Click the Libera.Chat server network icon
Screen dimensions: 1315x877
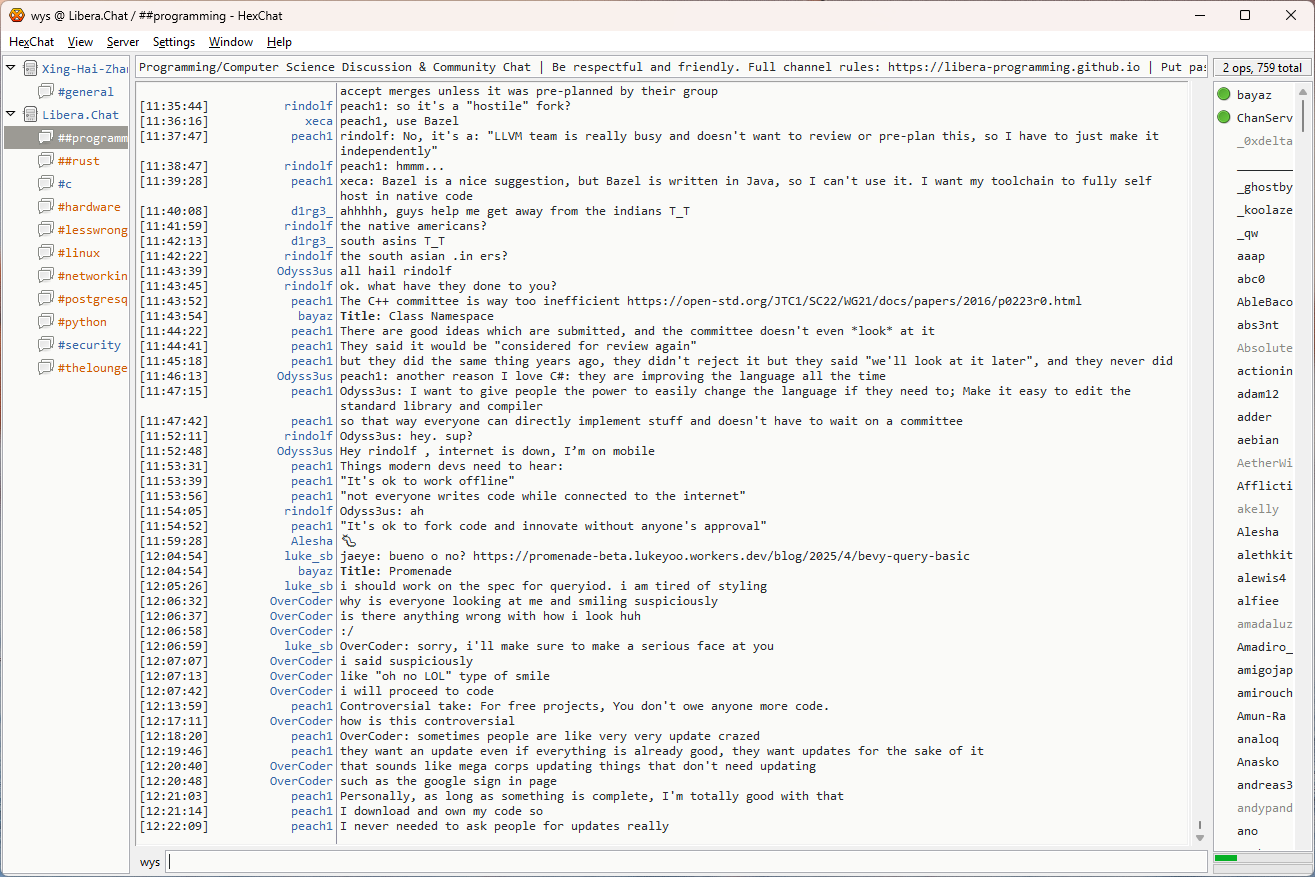point(31,115)
